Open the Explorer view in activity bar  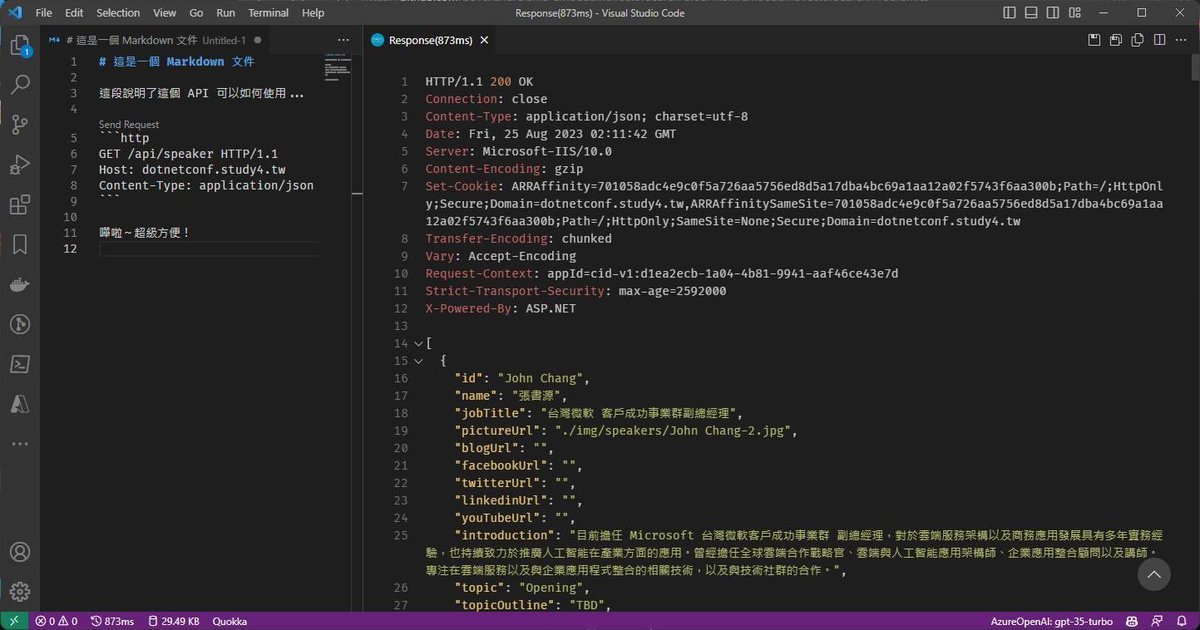(19, 46)
